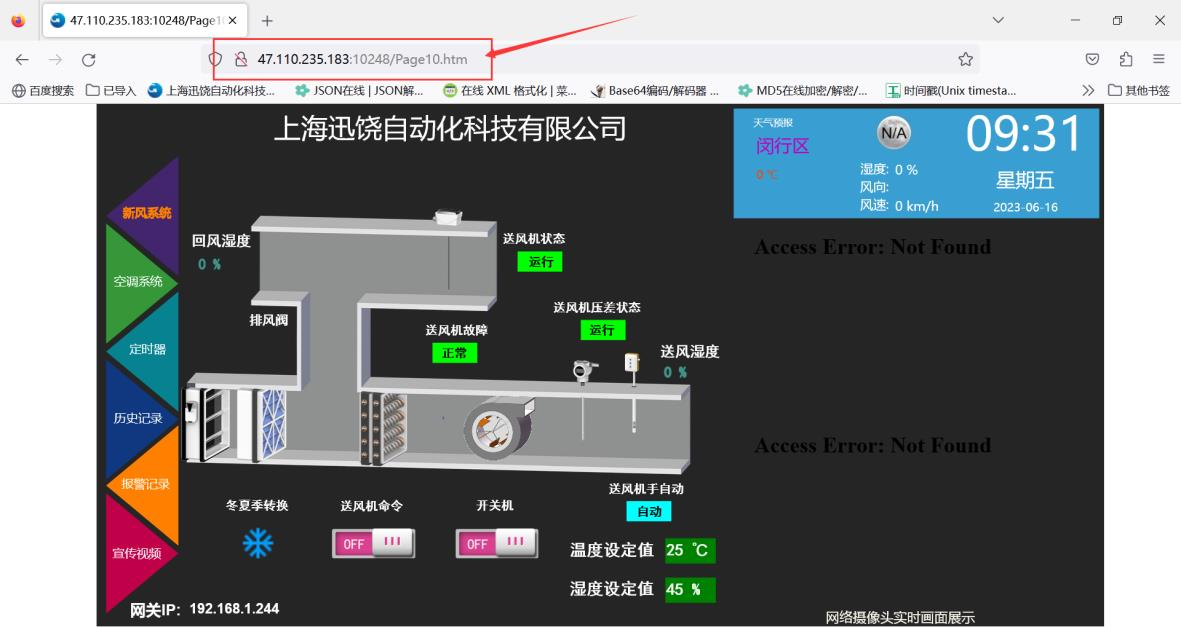Select the 报警记录 navigation item
The image size is (1181, 627).
point(145,484)
